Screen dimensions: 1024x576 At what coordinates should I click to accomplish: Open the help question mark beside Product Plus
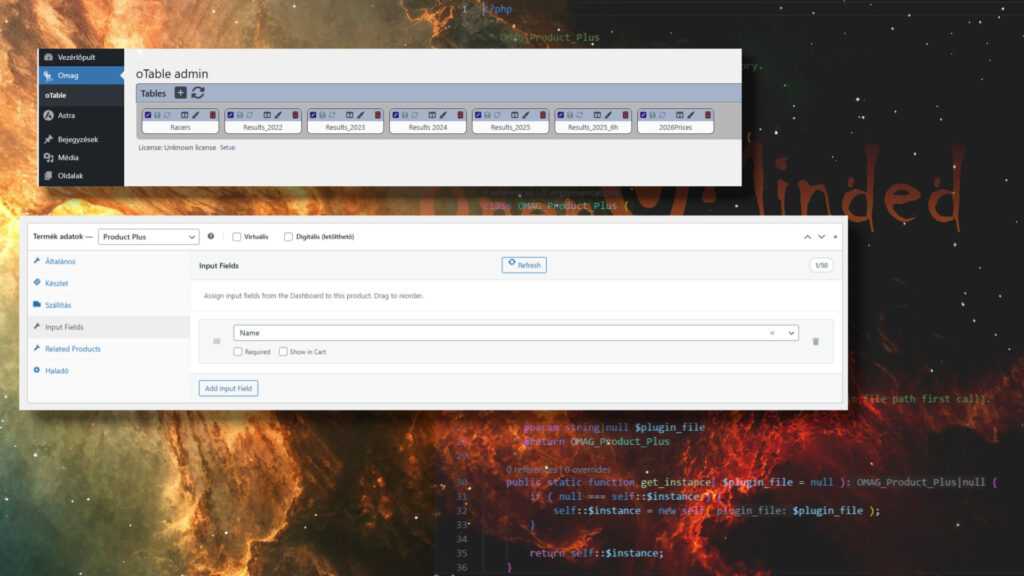(x=210, y=236)
